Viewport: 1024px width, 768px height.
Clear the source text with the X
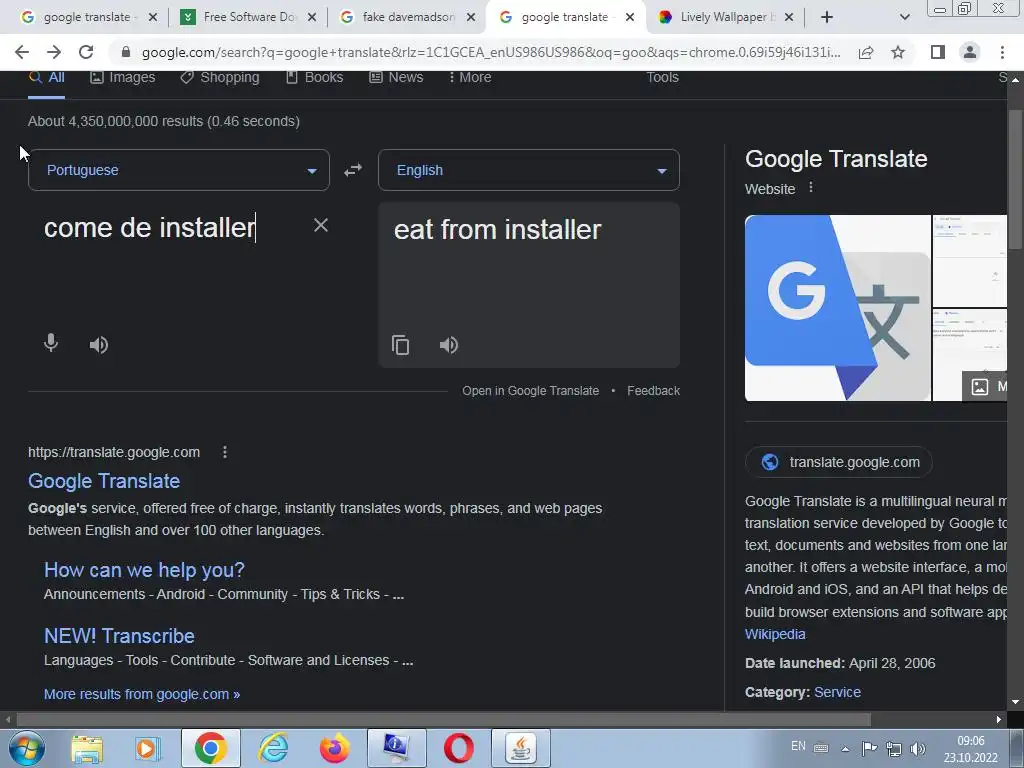[x=321, y=225]
